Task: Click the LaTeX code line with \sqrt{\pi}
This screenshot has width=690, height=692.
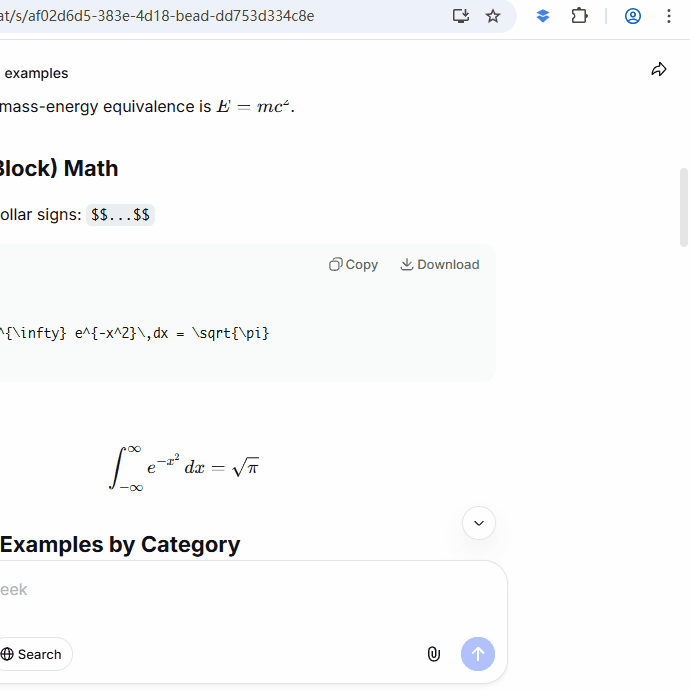Action: click(x=134, y=333)
